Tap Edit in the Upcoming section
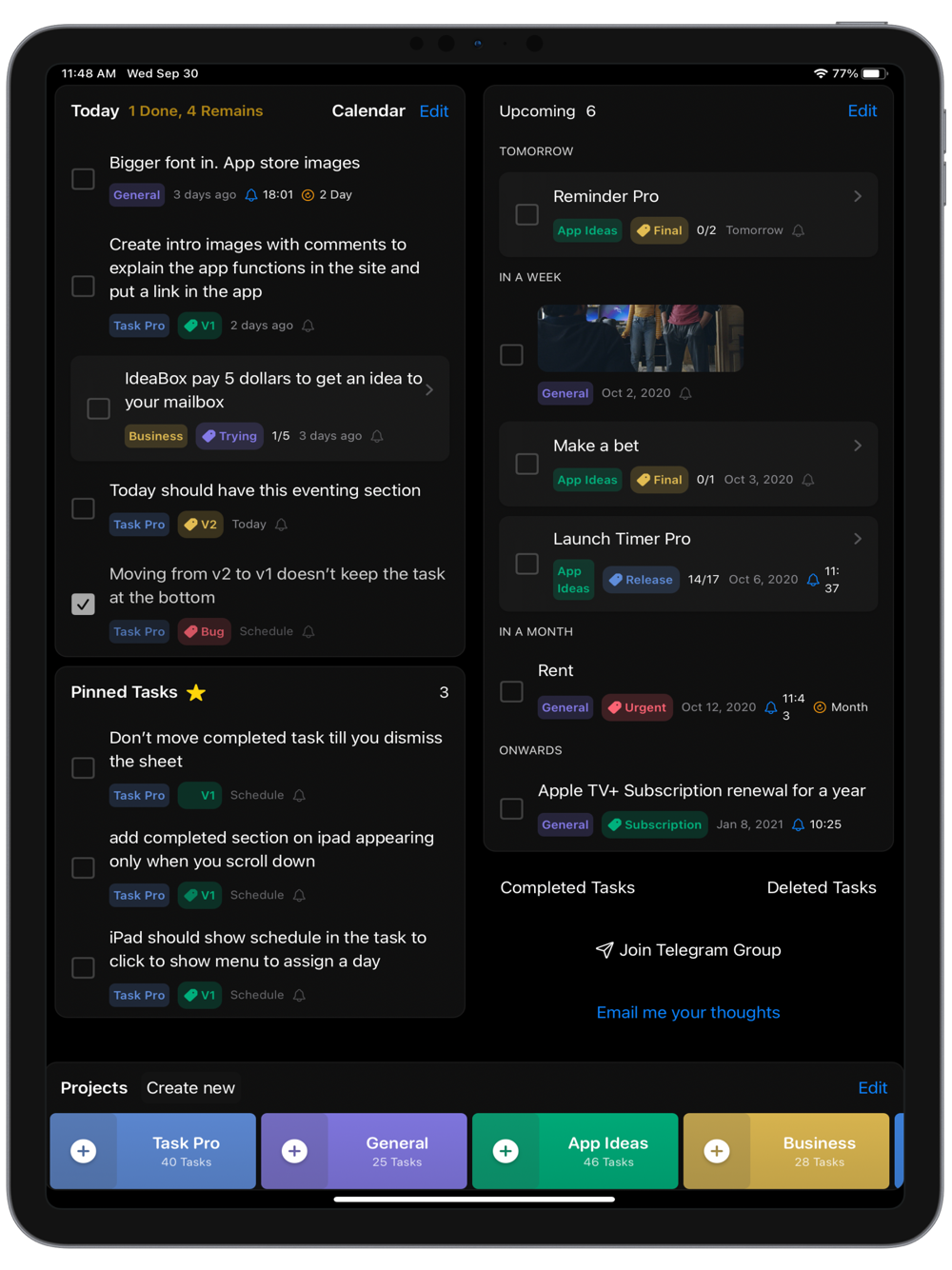The width and height of the screenshot is (952, 1270). click(863, 110)
